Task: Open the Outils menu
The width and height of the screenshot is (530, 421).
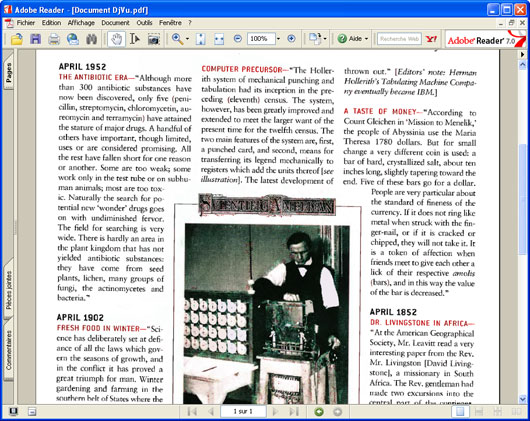Action: (x=144, y=23)
